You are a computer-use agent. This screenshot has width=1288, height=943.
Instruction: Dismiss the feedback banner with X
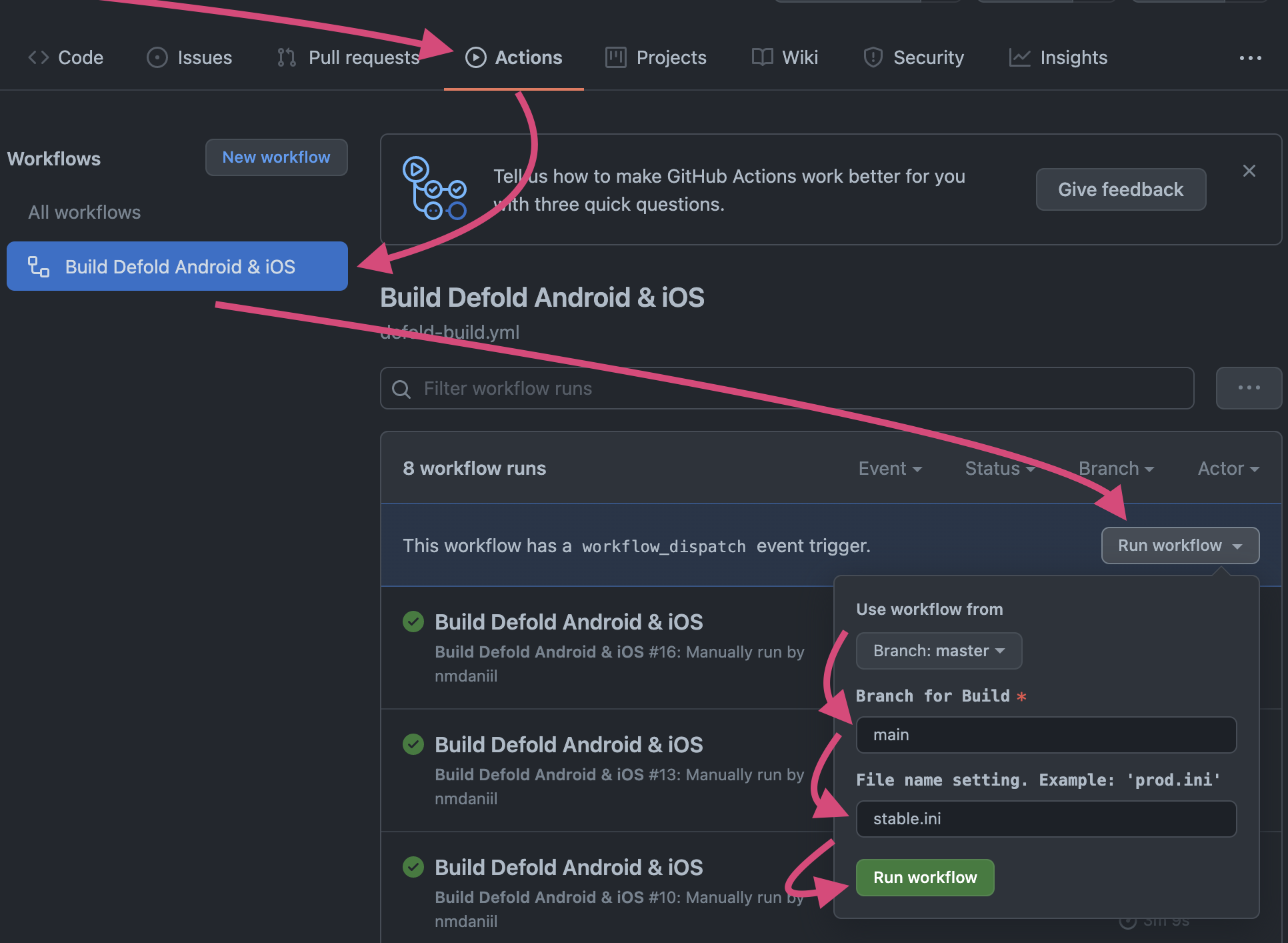[1249, 171]
